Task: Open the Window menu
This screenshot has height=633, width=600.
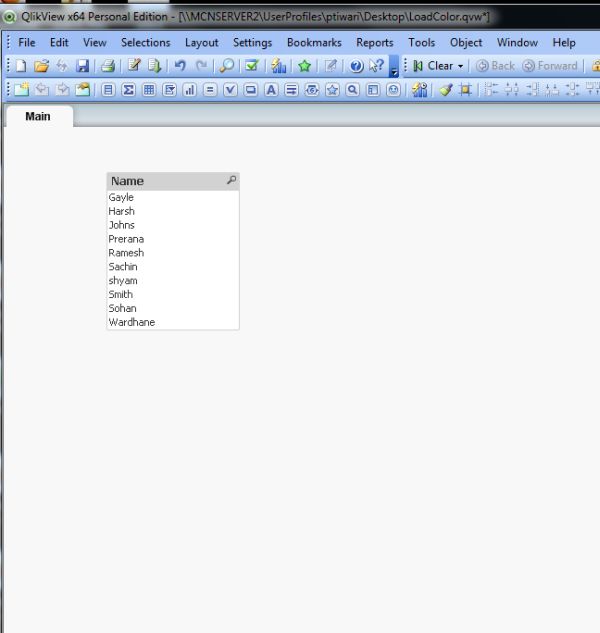Action: (517, 42)
